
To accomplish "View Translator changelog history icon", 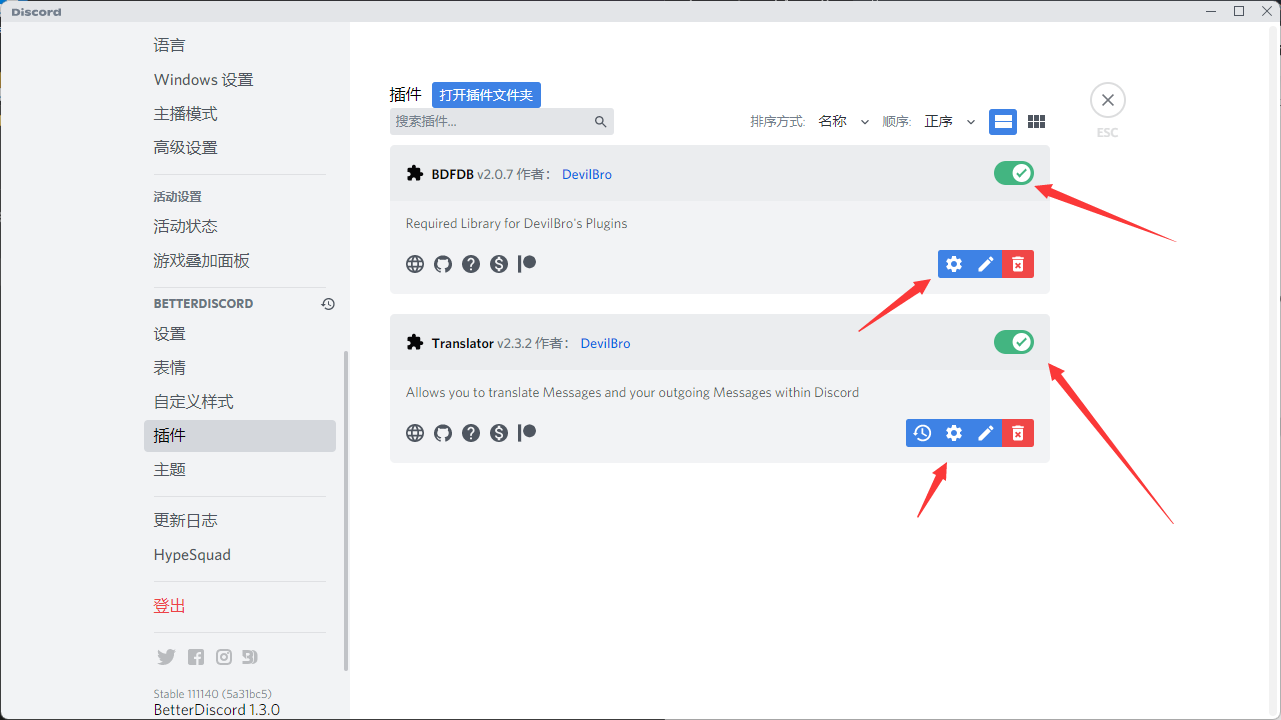I will click(x=922, y=433).
